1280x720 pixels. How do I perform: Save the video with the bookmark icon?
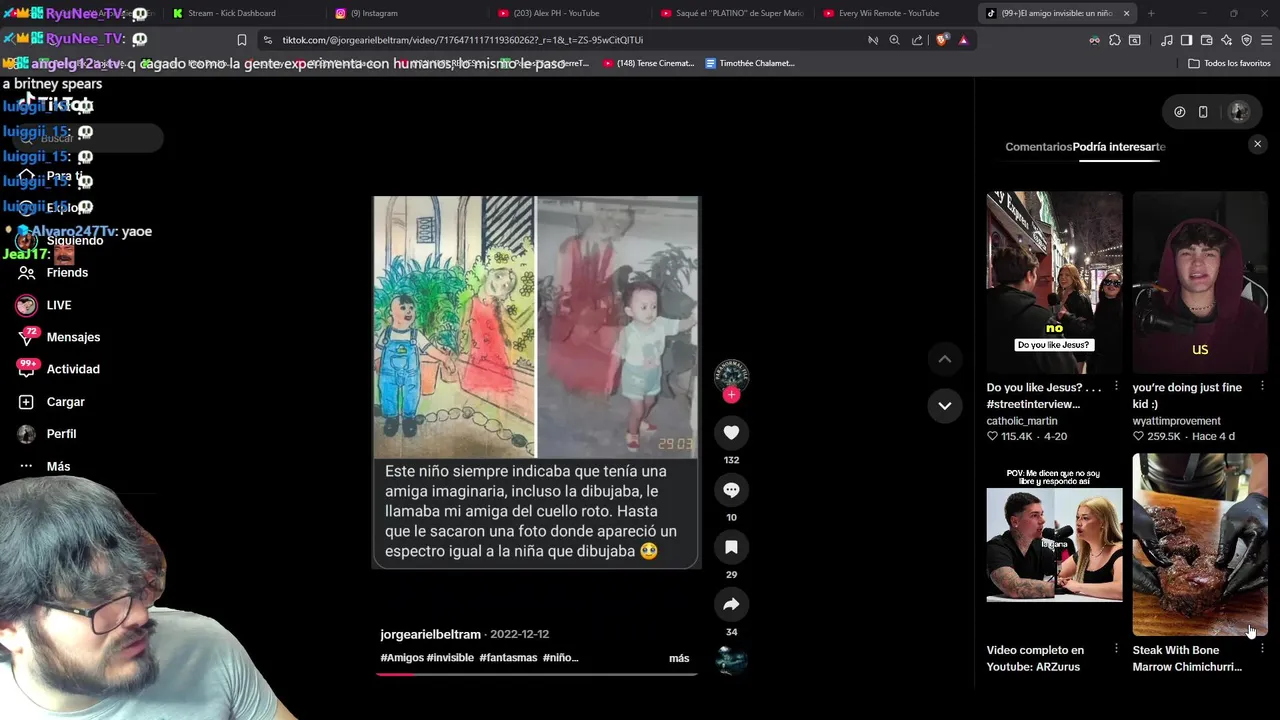pyautogui.click(x=731, y=547)
